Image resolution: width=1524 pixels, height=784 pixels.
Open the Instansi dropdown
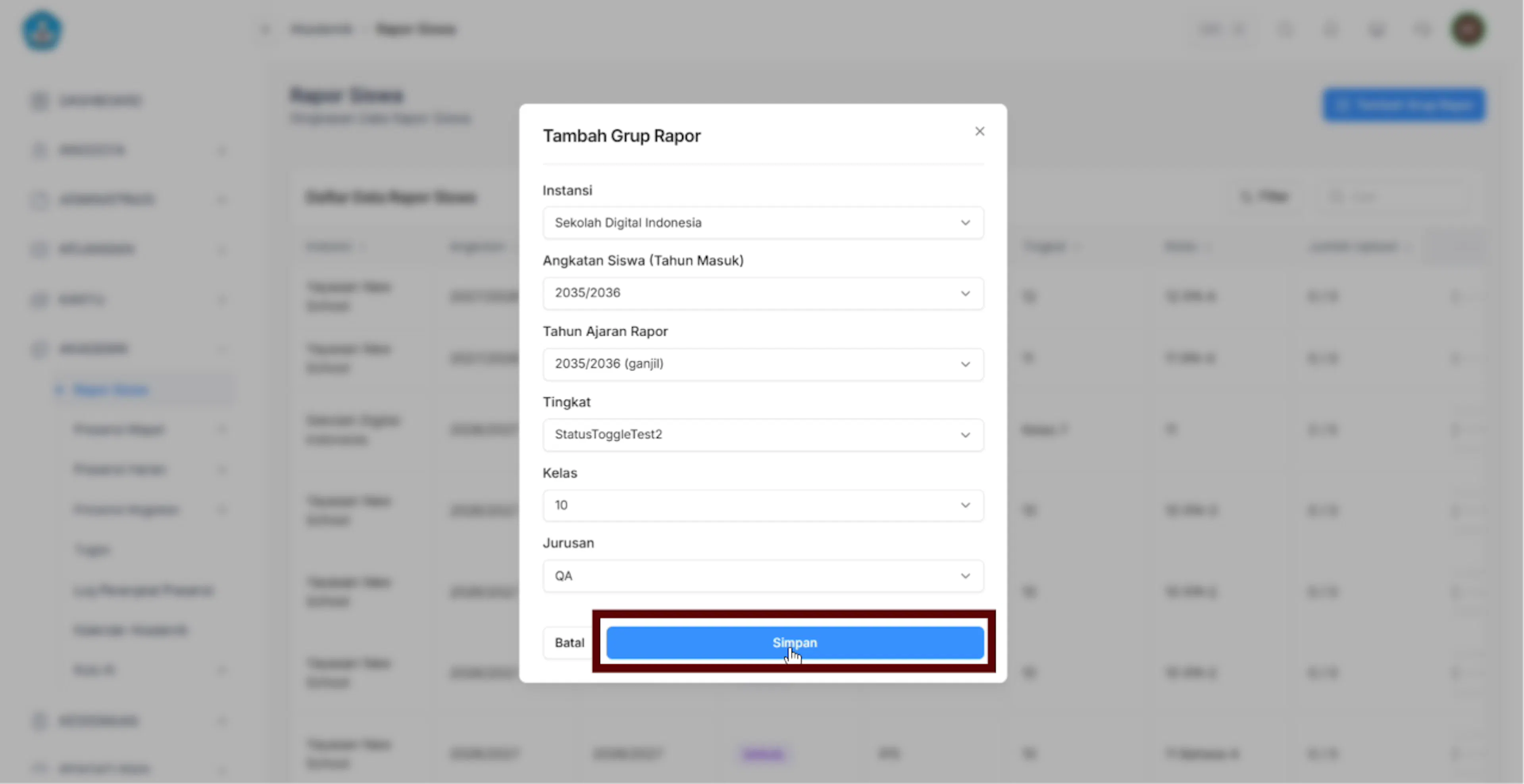coord(763,223)
